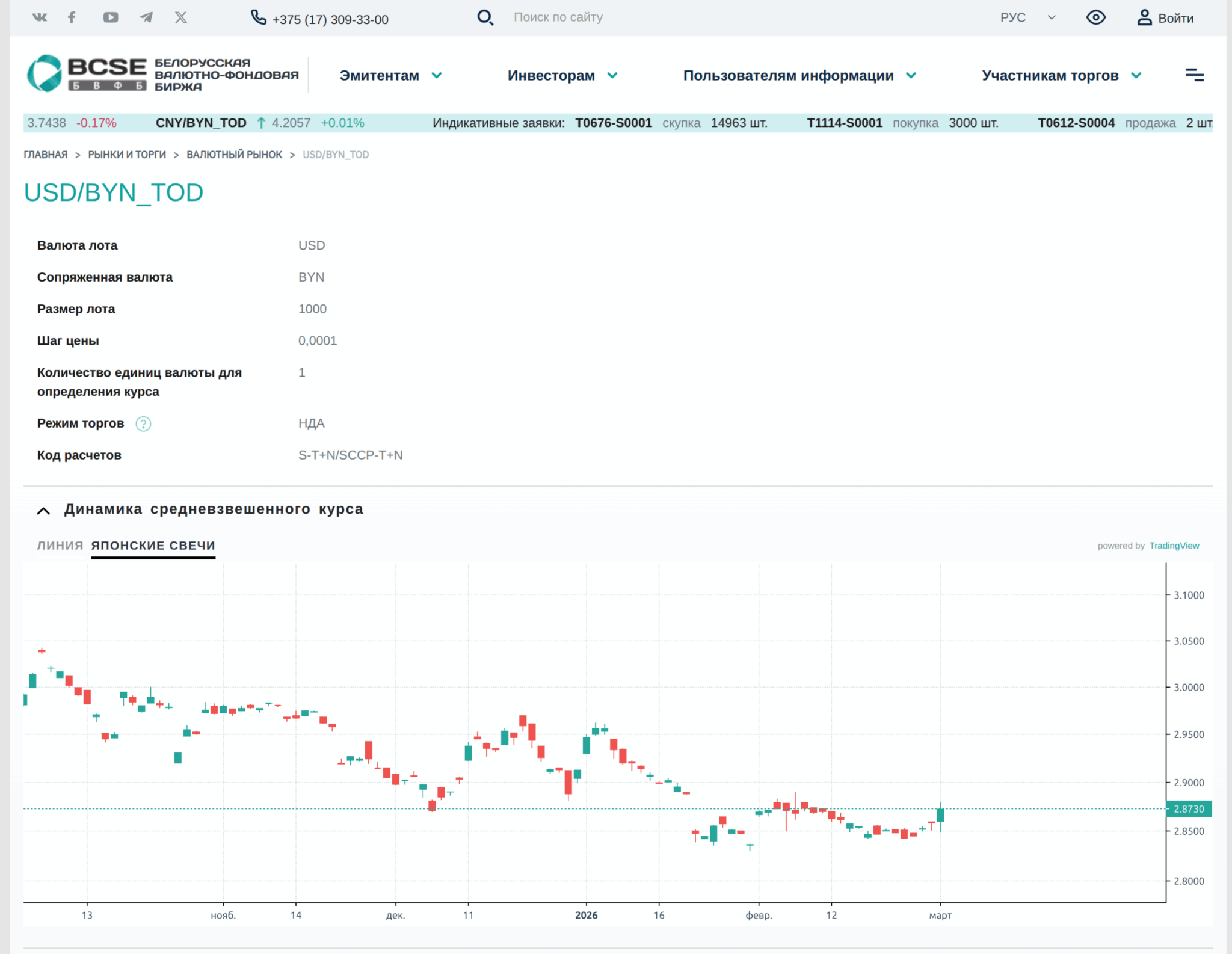Click the trading mode help question icon
This screenshot has width=1232, height=954.
(x=143, y=424)
